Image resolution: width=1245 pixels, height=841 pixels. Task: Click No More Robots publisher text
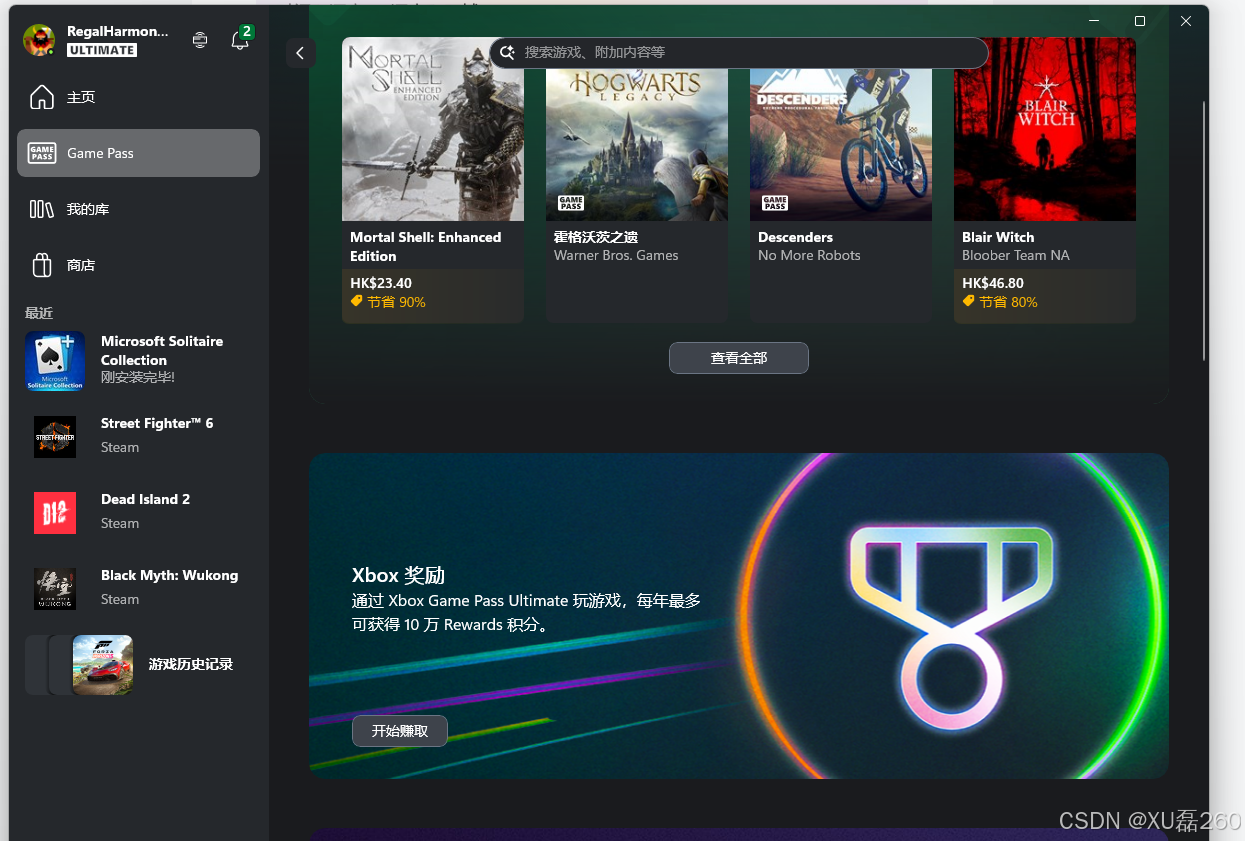[x=809, y=255]
